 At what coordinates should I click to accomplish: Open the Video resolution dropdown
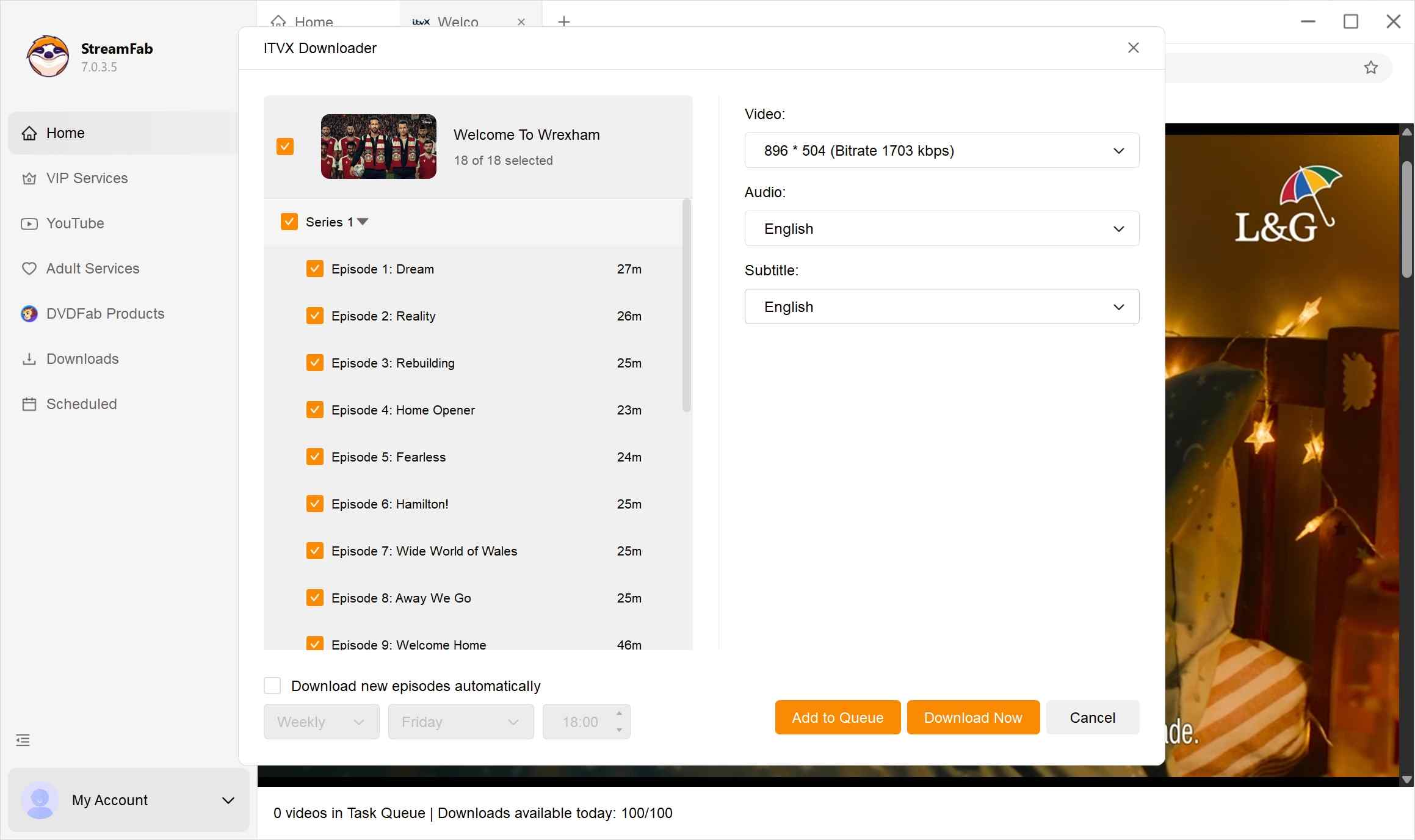point(942,150)
